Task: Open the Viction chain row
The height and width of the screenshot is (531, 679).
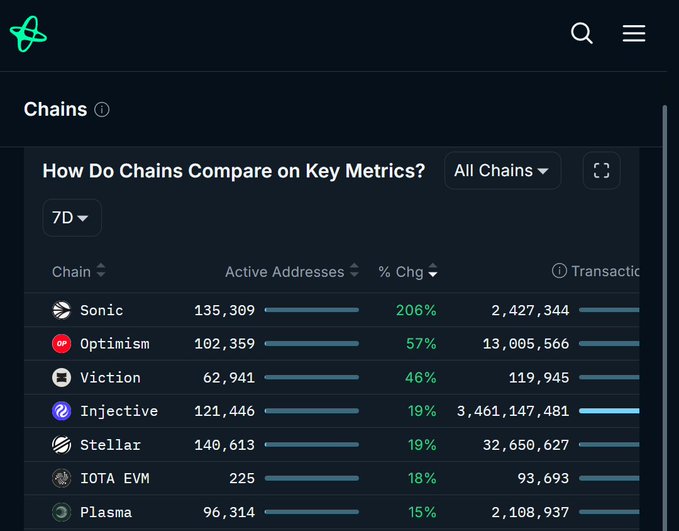Action: [332, 378]
